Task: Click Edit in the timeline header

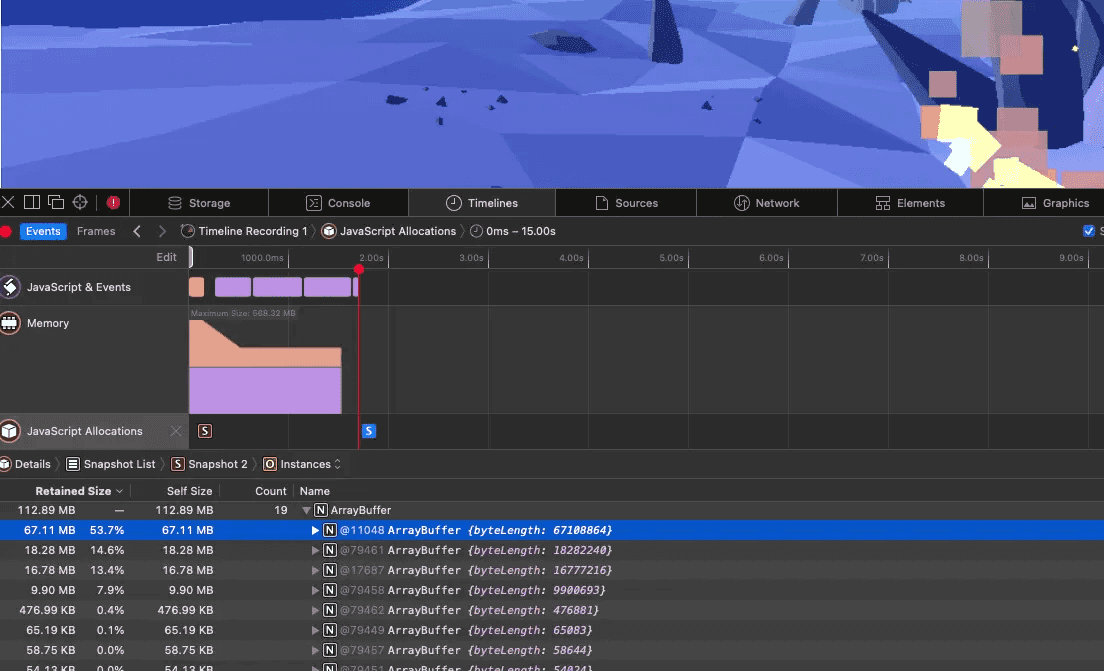Action: click(x=166, y=257)
